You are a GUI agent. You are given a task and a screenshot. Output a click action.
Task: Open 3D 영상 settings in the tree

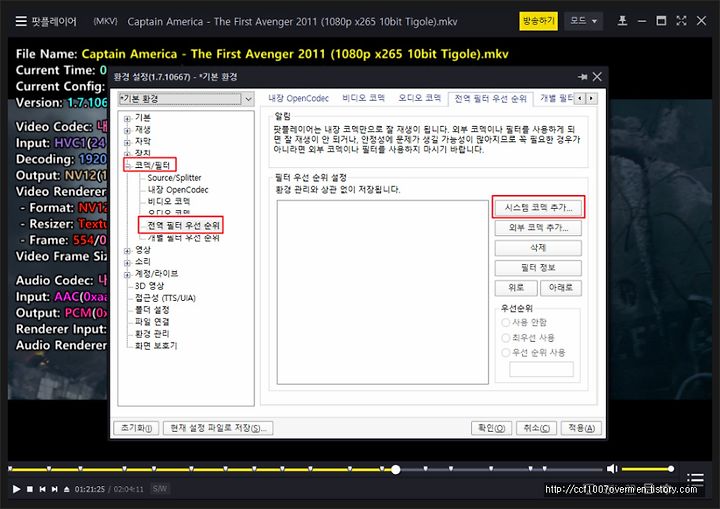pyautogui.click(x=149, y=286)
